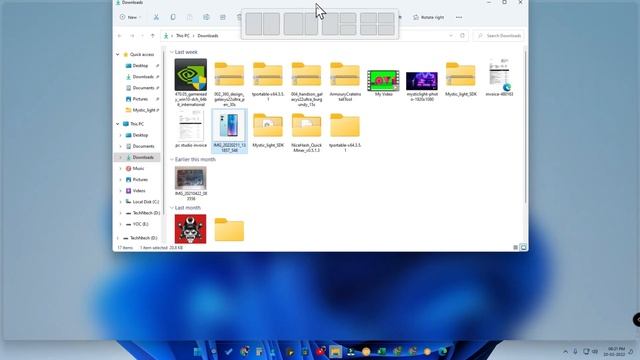
Task: Collapse the This PC tree node
Action: point(118,124)
